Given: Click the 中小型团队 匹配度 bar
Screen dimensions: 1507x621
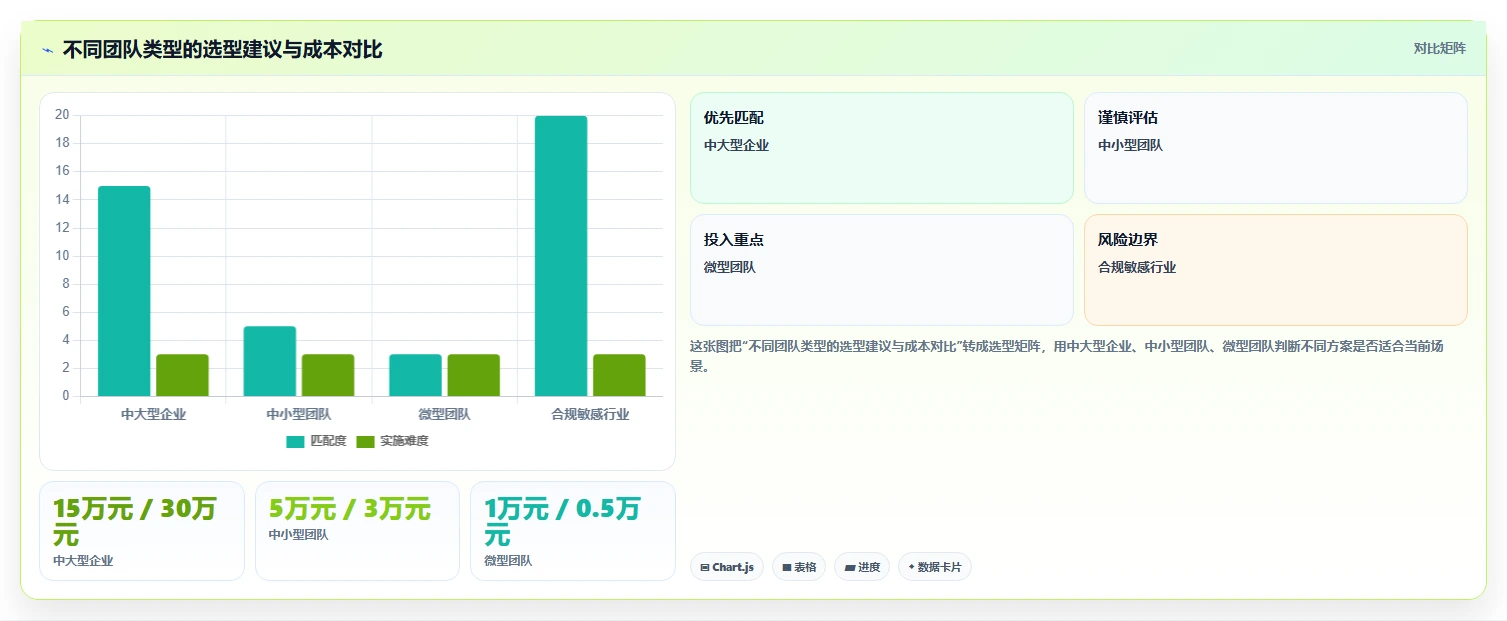Looking at the screenshot, I should coord(270,361).
